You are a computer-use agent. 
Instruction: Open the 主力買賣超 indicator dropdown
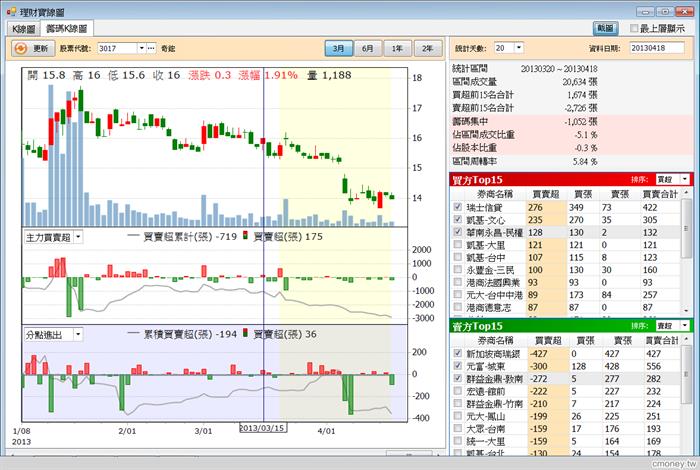(78, 237)
